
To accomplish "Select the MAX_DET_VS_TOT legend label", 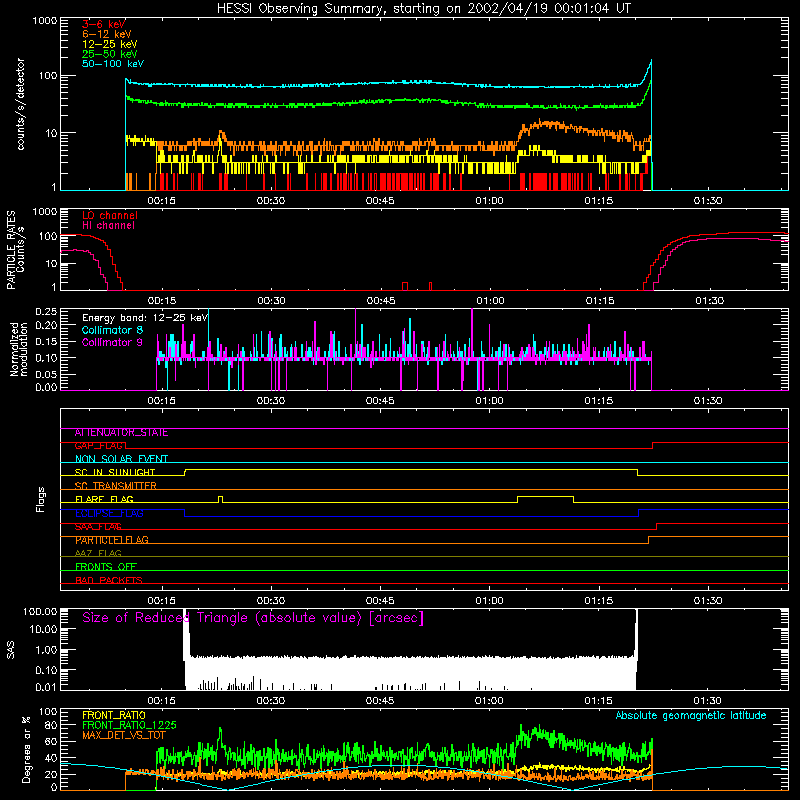I will [124, 735].
